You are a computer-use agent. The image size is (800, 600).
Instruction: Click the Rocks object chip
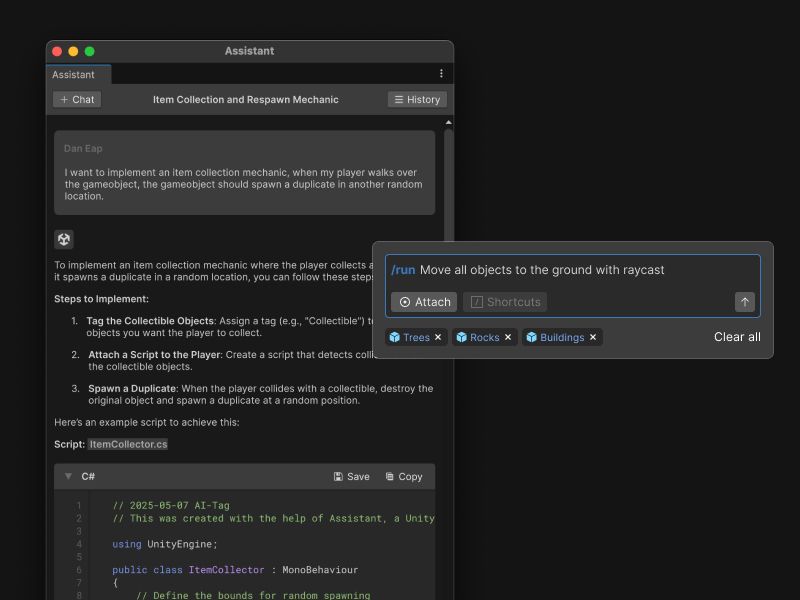[478, 338]
